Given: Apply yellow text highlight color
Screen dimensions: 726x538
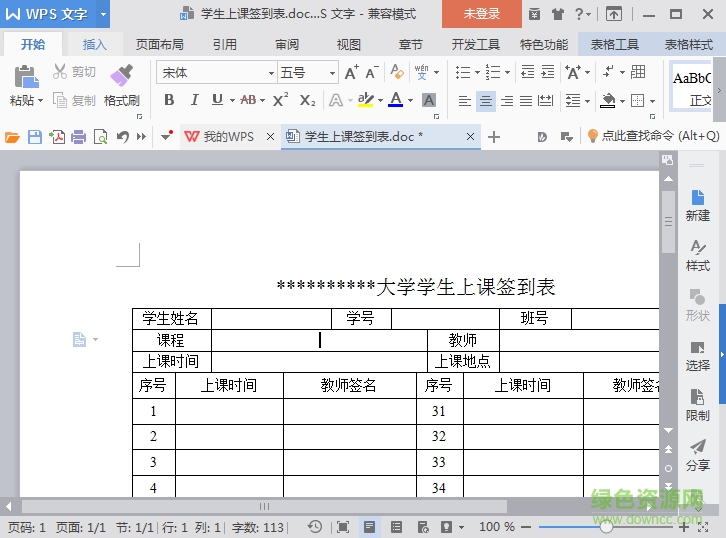Looking at the screenshot, I should tap(365, 100).
